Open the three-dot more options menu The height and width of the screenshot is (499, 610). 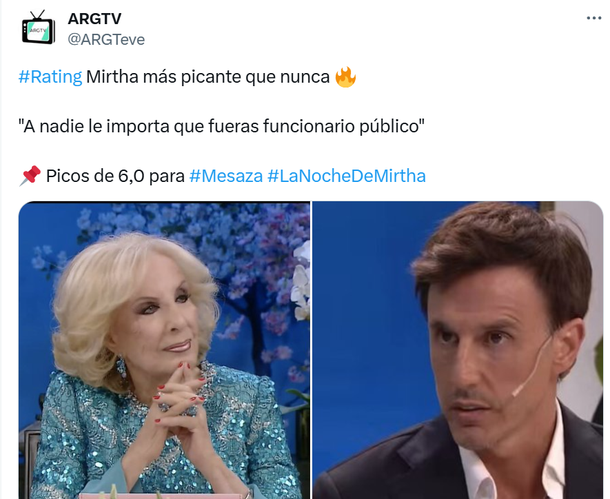coord(594,18)
